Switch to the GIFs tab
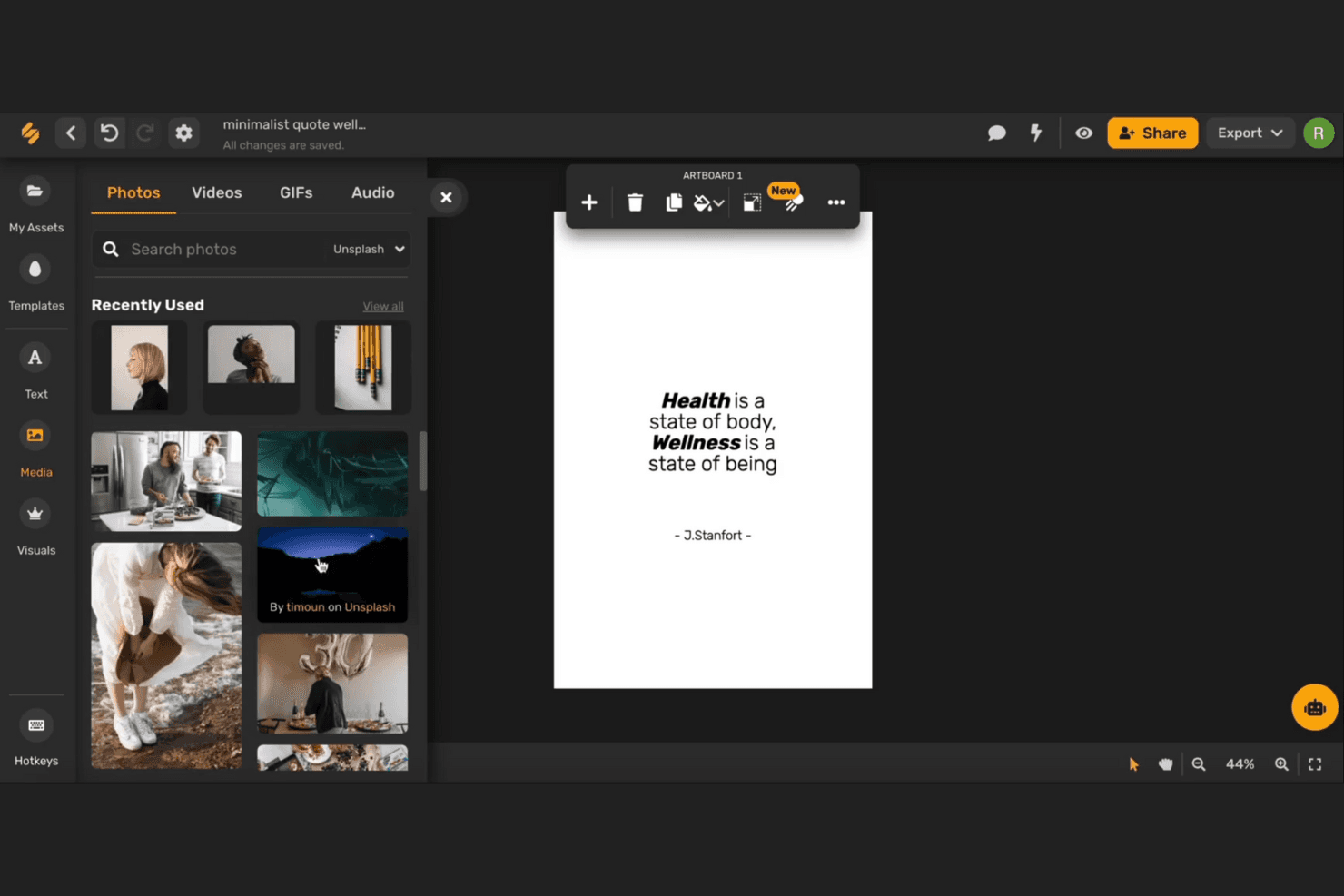Screen dimensions: 1344x896 pyautogui.click(x=296, y=192)
